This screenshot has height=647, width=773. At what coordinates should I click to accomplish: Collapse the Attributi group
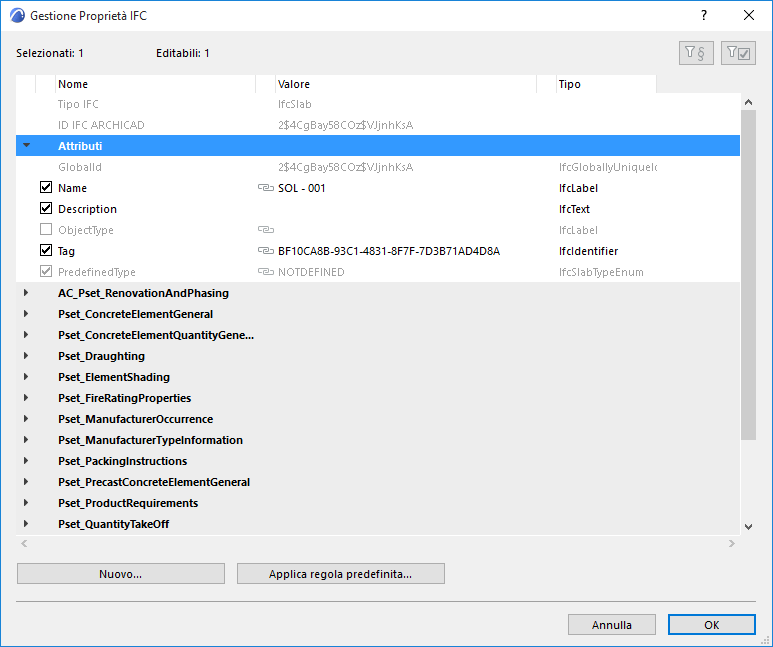tap(27, 145)
